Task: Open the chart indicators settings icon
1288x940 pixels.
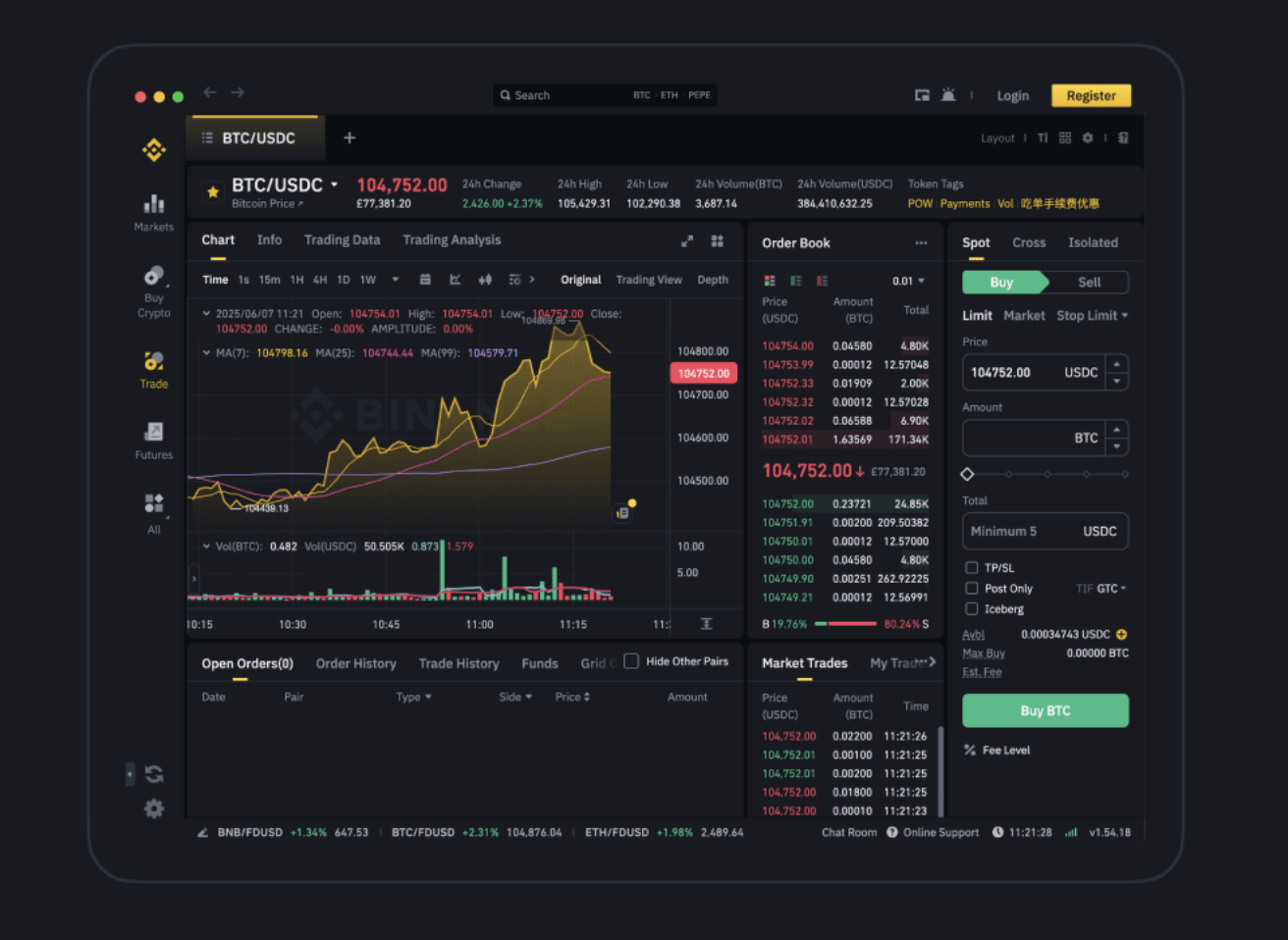Action: [x=514, y=280]
